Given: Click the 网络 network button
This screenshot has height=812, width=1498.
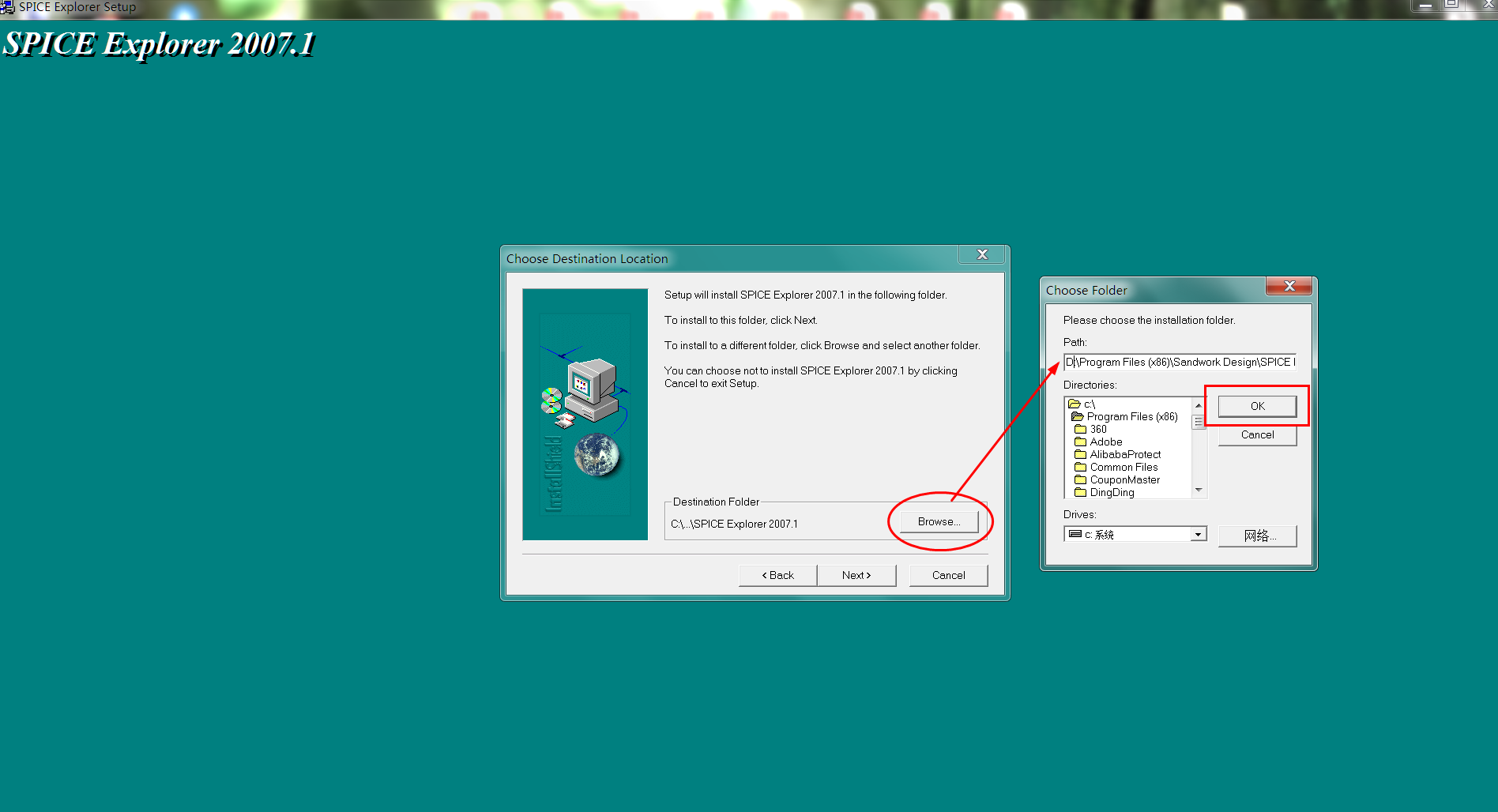Looking at the screenshot, I should point(1257,536).
